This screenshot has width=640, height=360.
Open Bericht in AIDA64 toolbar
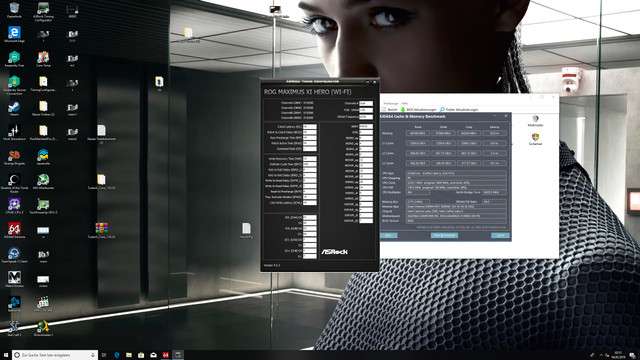[x=389, y=109]
